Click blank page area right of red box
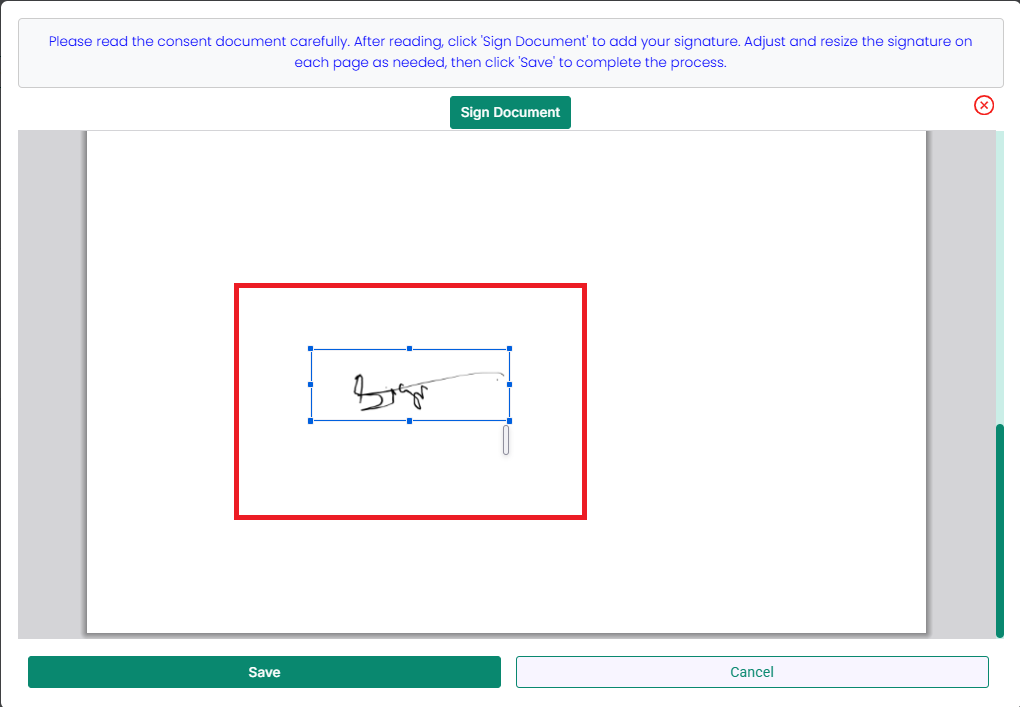Image resolution: width=1020 pixels, height=707 pixels. 750,400
